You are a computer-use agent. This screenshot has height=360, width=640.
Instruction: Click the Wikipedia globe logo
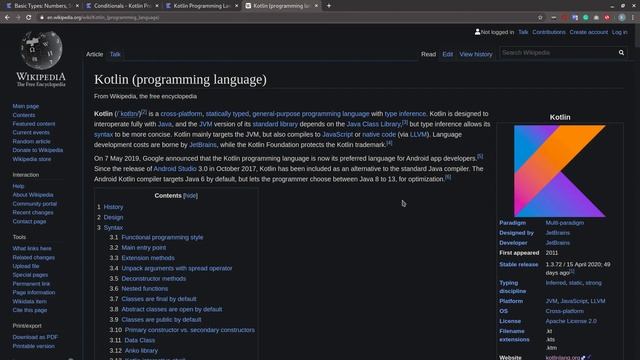coord(41,50)
